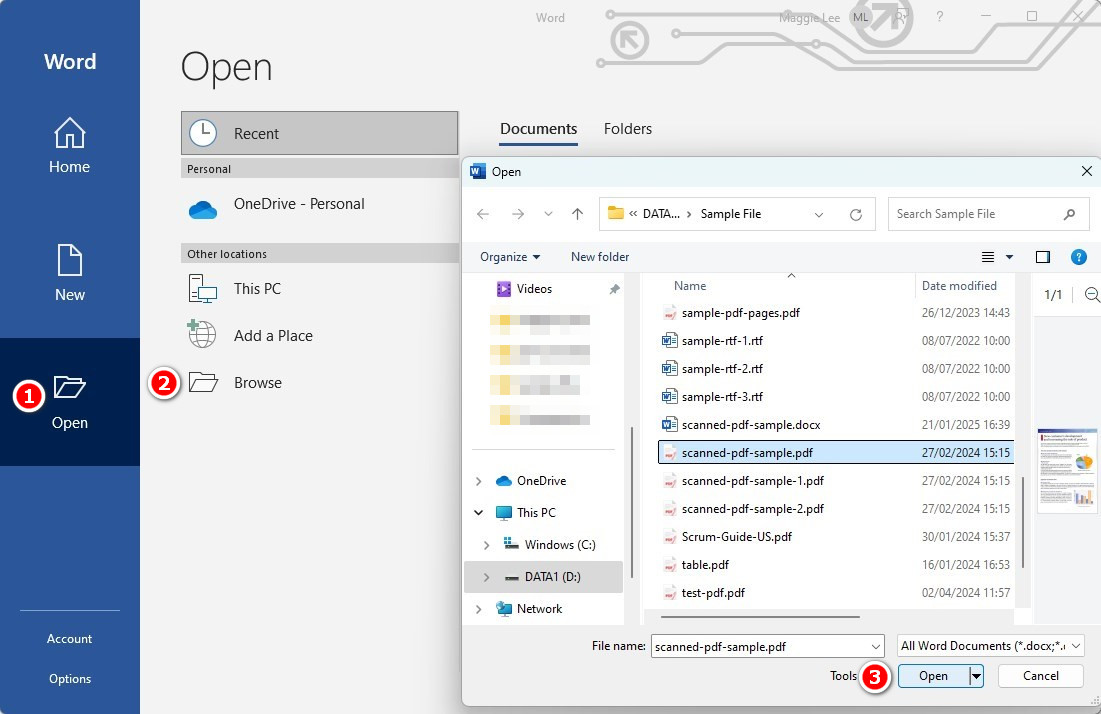Click the Home icon in Word sidebar
The height and width of the screenshot is (714, 1101).
69,133
